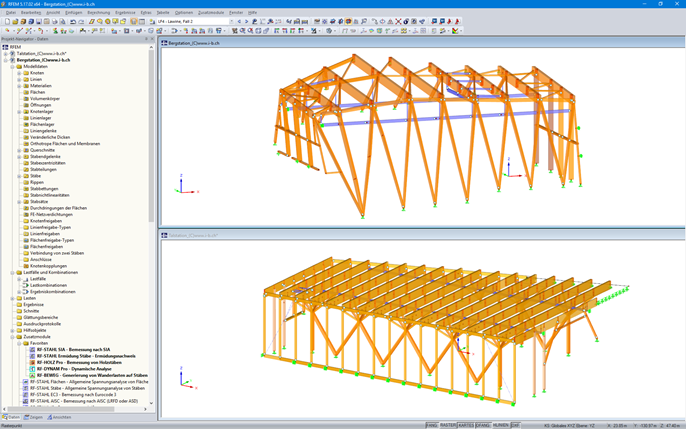Close the Projekt-Navigator panel
686x429 pixels.
[x=152, y=39]
